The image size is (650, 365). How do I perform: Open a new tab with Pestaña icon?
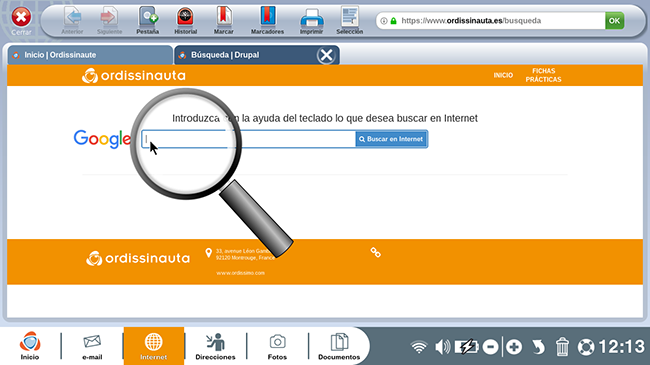click(148, 20)
